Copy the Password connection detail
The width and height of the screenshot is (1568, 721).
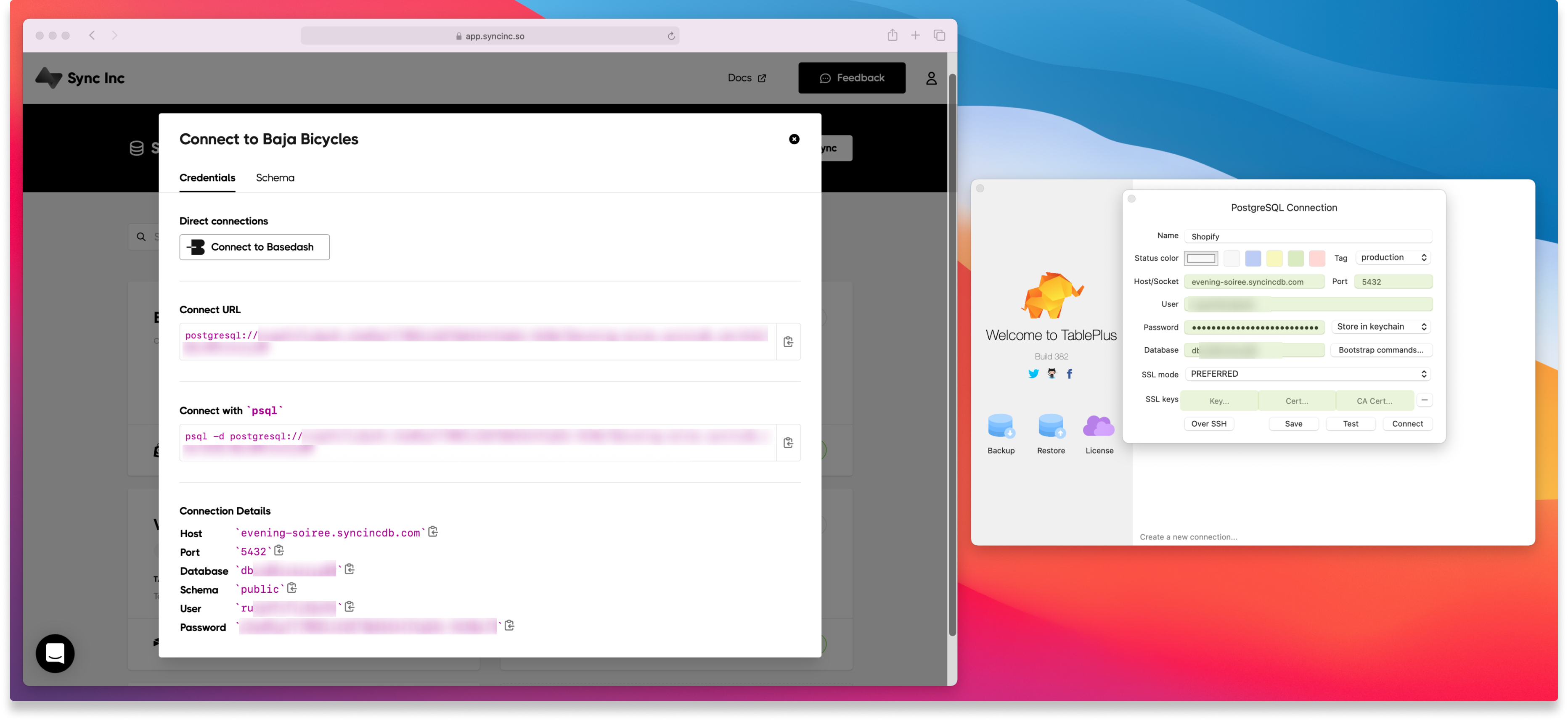(509, 626)
